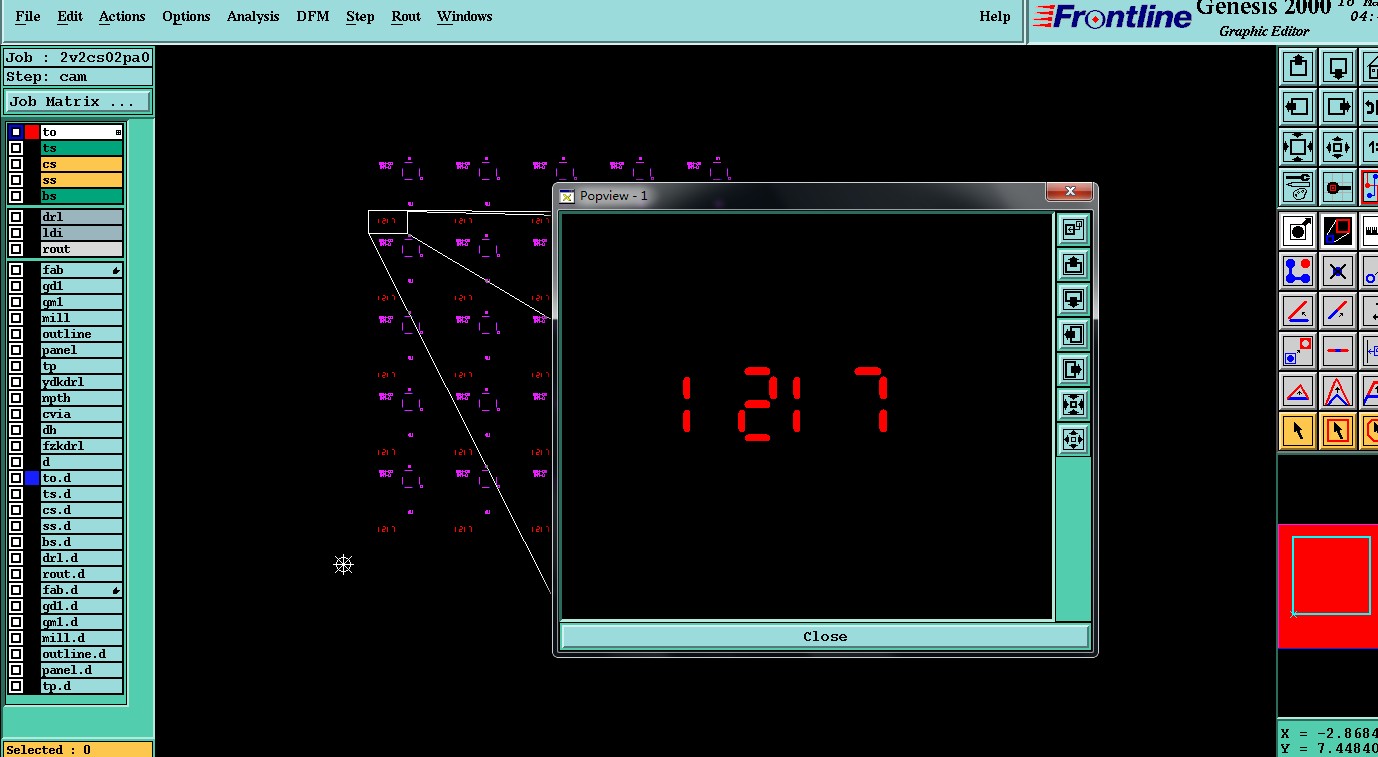Toggle checkbox for the outline layer
Viewport: 1378px width, 757px height.
pyautogui.click(x=16, y=334)
